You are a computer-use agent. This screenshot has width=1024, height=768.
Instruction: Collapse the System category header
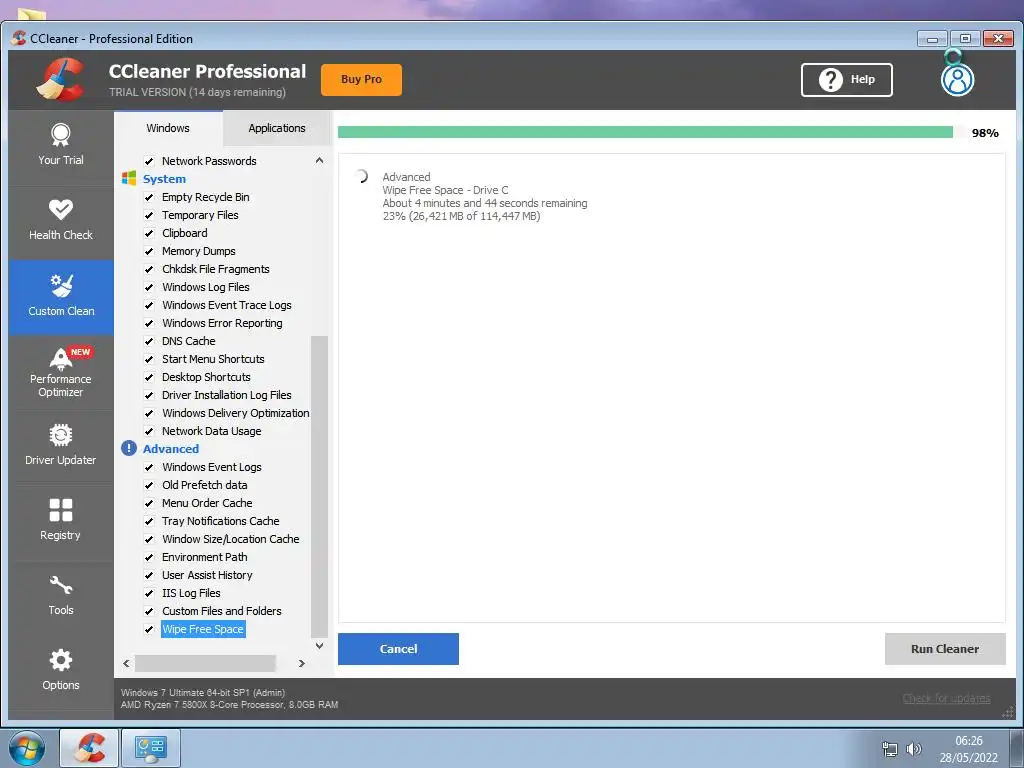tap(164, 179)
